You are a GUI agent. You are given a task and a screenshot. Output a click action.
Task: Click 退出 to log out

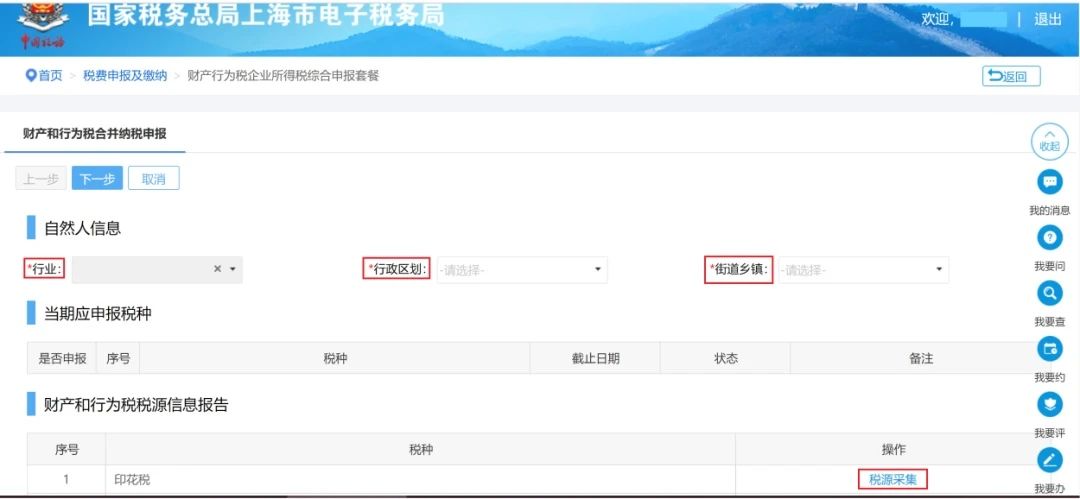pos(1048,19)
